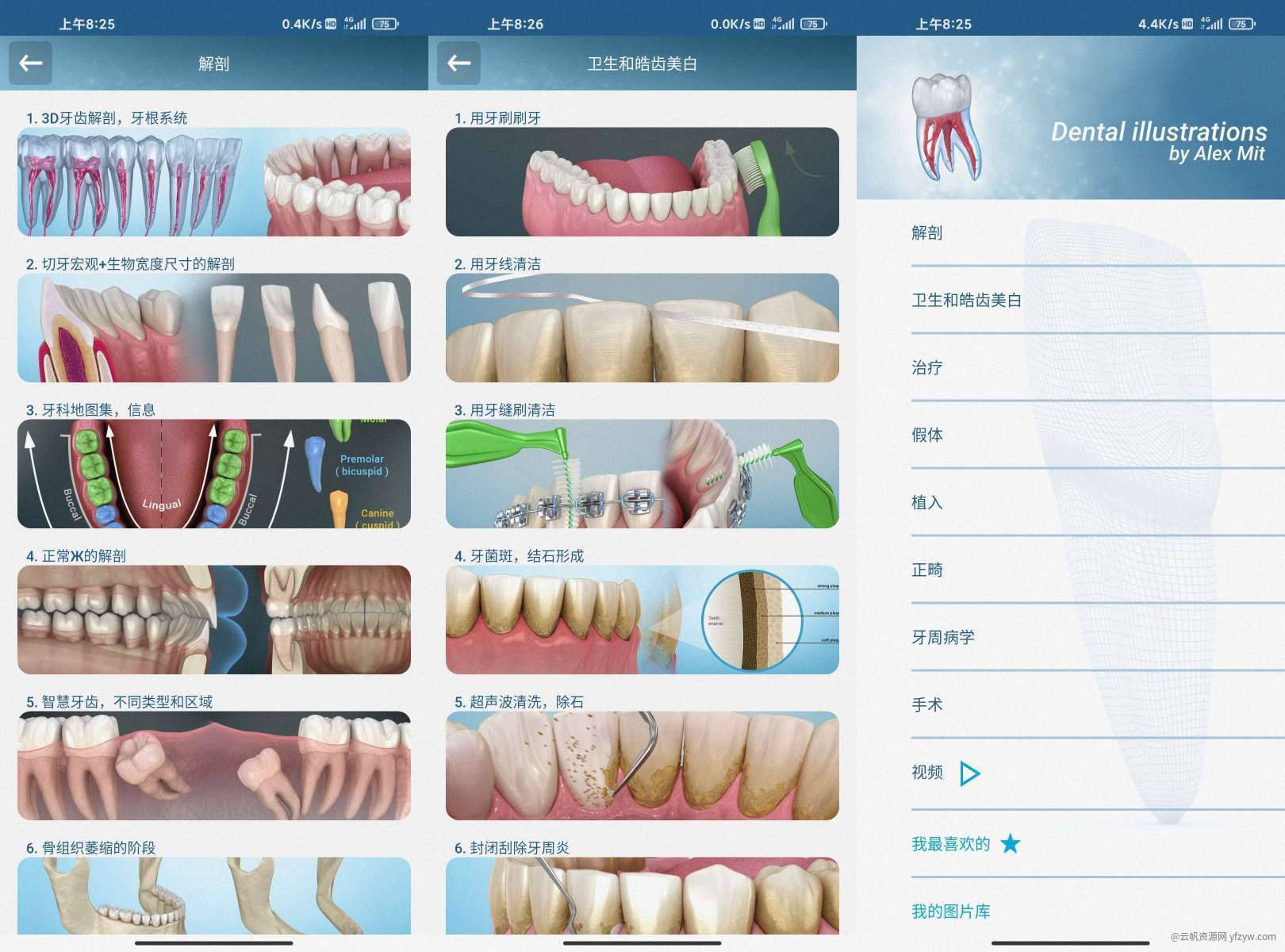Tap battery indicator in left phone status bar
This screenshot has width=1285, height=952.
[x=385, y=24]
